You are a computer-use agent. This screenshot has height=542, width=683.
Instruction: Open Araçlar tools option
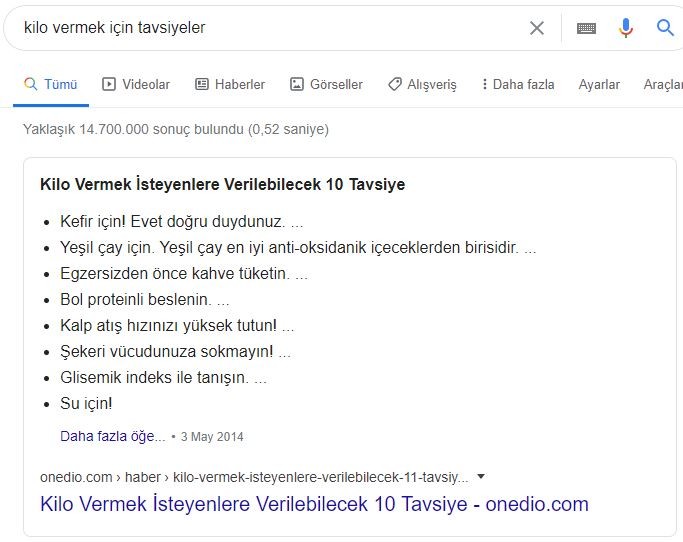point(663,84)
